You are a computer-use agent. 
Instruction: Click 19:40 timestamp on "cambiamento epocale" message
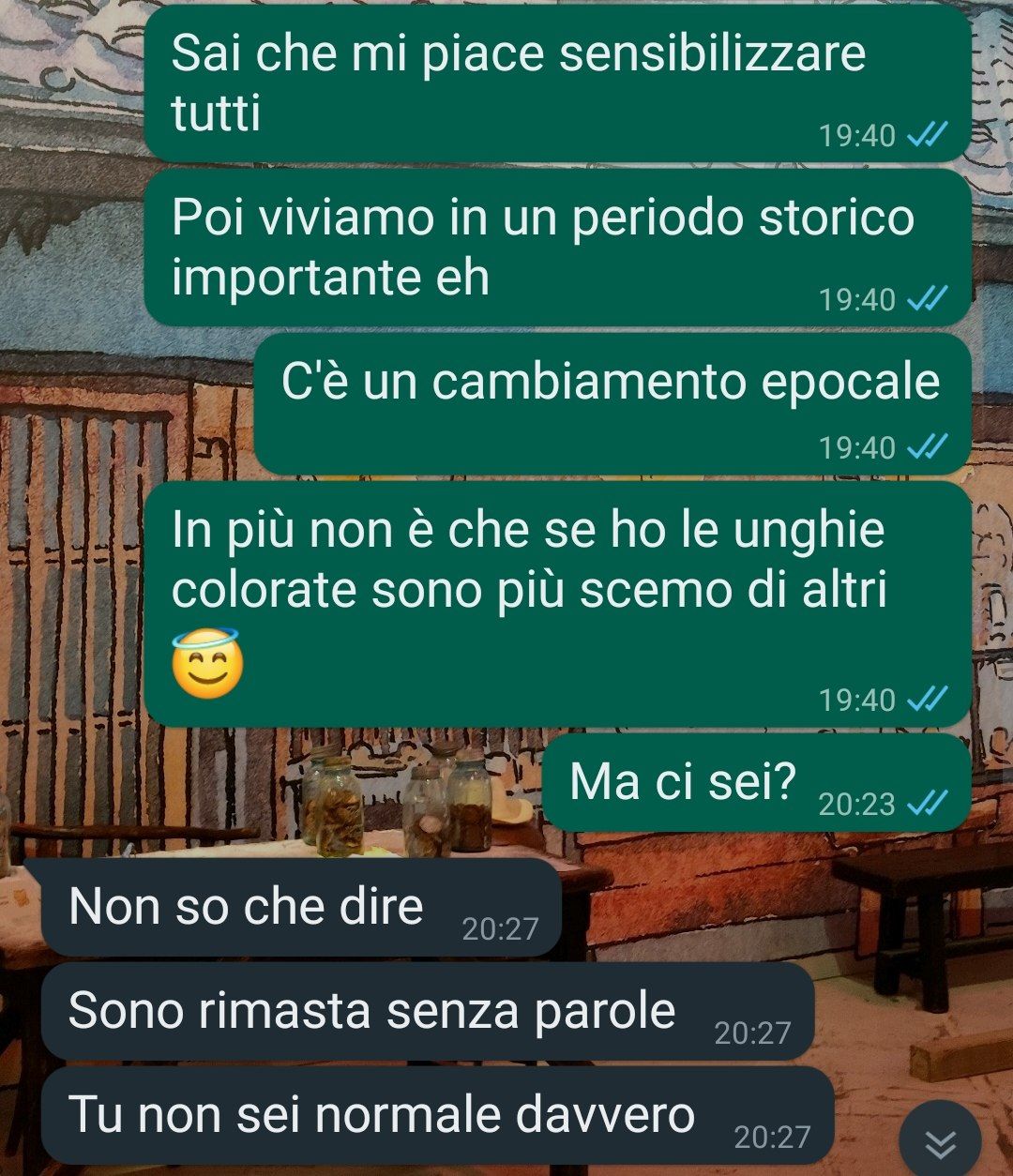[856, 447]
